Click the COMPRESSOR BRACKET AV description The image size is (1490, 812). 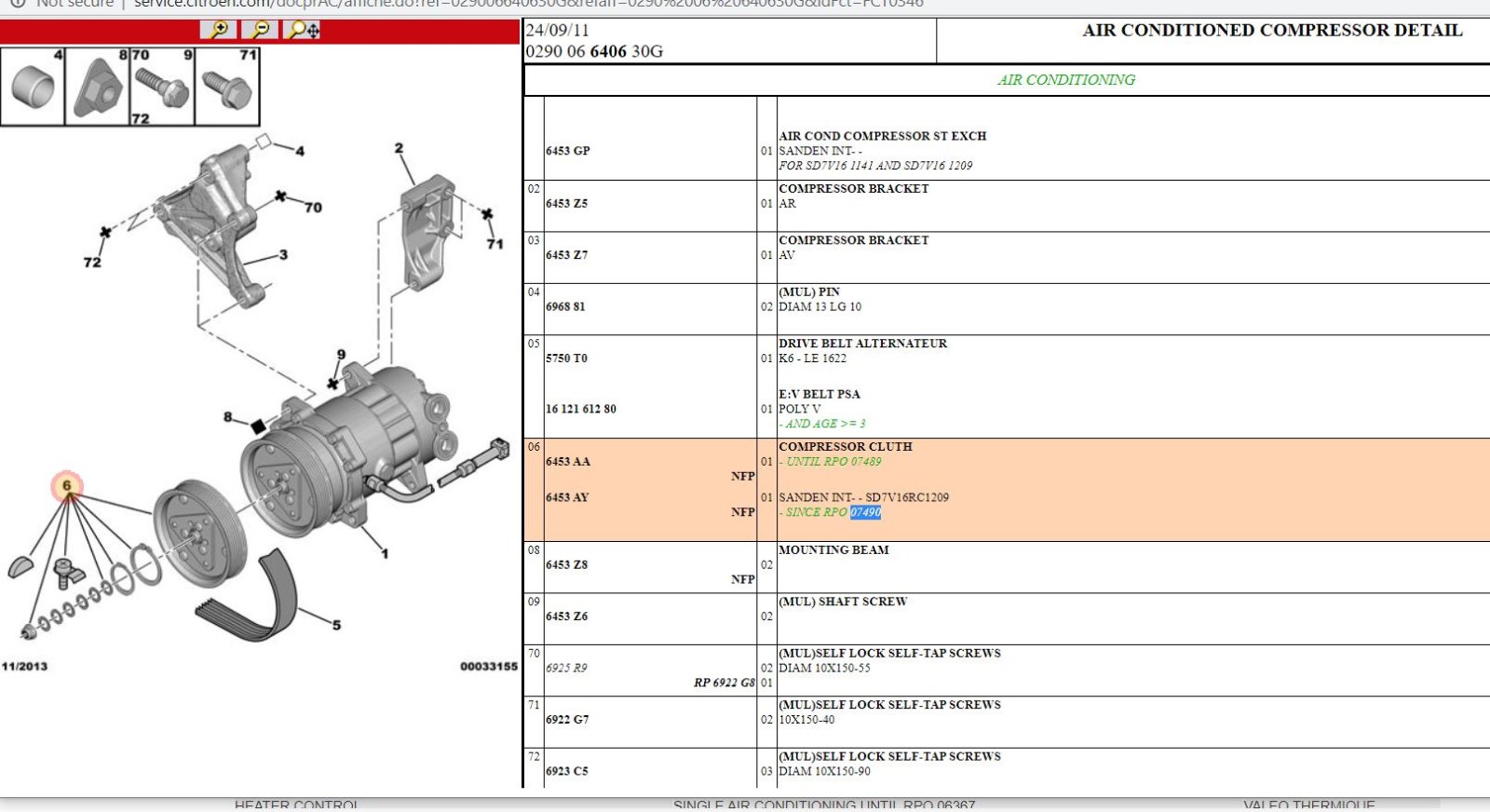(x=854, y=248)
